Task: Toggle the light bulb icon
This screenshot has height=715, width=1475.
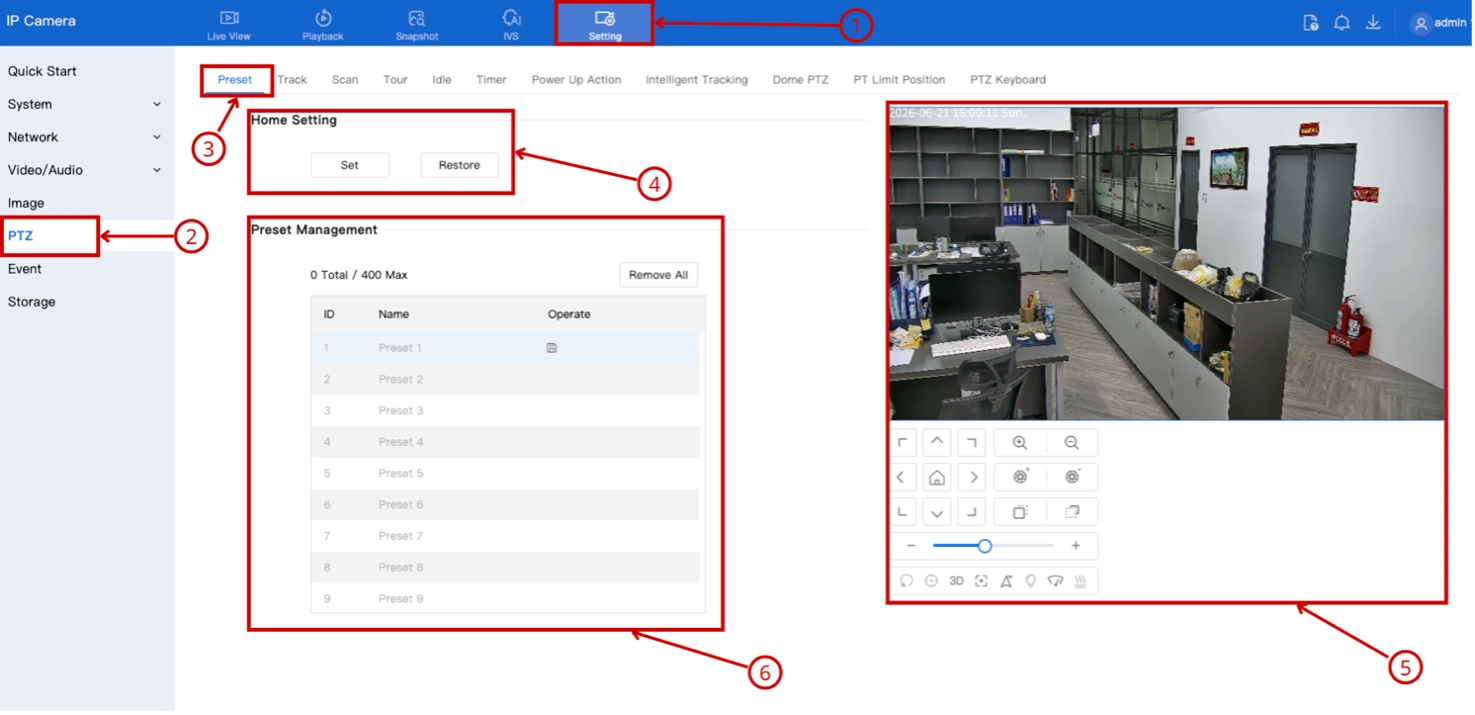Action: [1031, 581]
